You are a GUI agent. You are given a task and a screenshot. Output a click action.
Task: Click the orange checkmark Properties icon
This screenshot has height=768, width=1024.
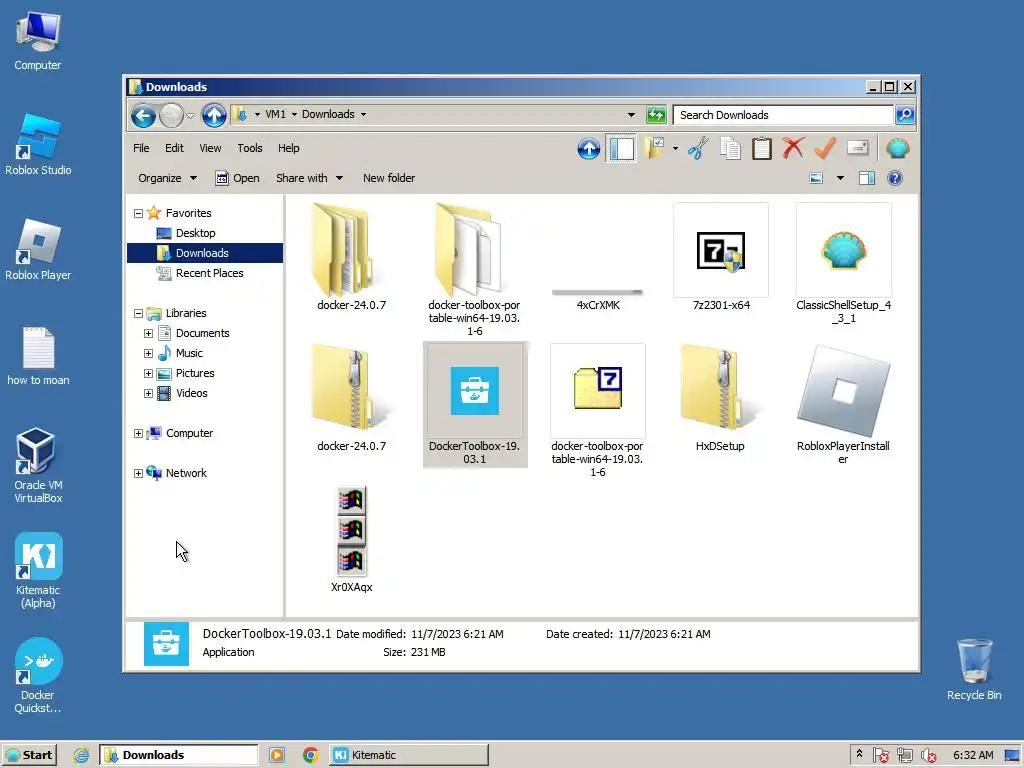(825, 149)
